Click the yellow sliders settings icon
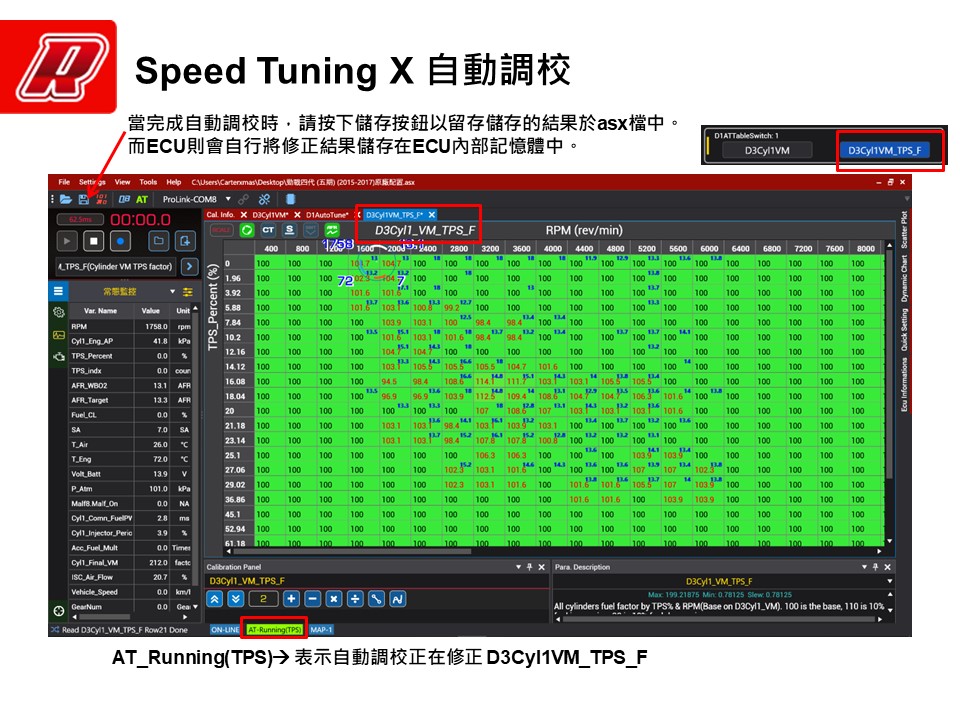Viewport: 960px width, 720px height. [x=187, y=292]
